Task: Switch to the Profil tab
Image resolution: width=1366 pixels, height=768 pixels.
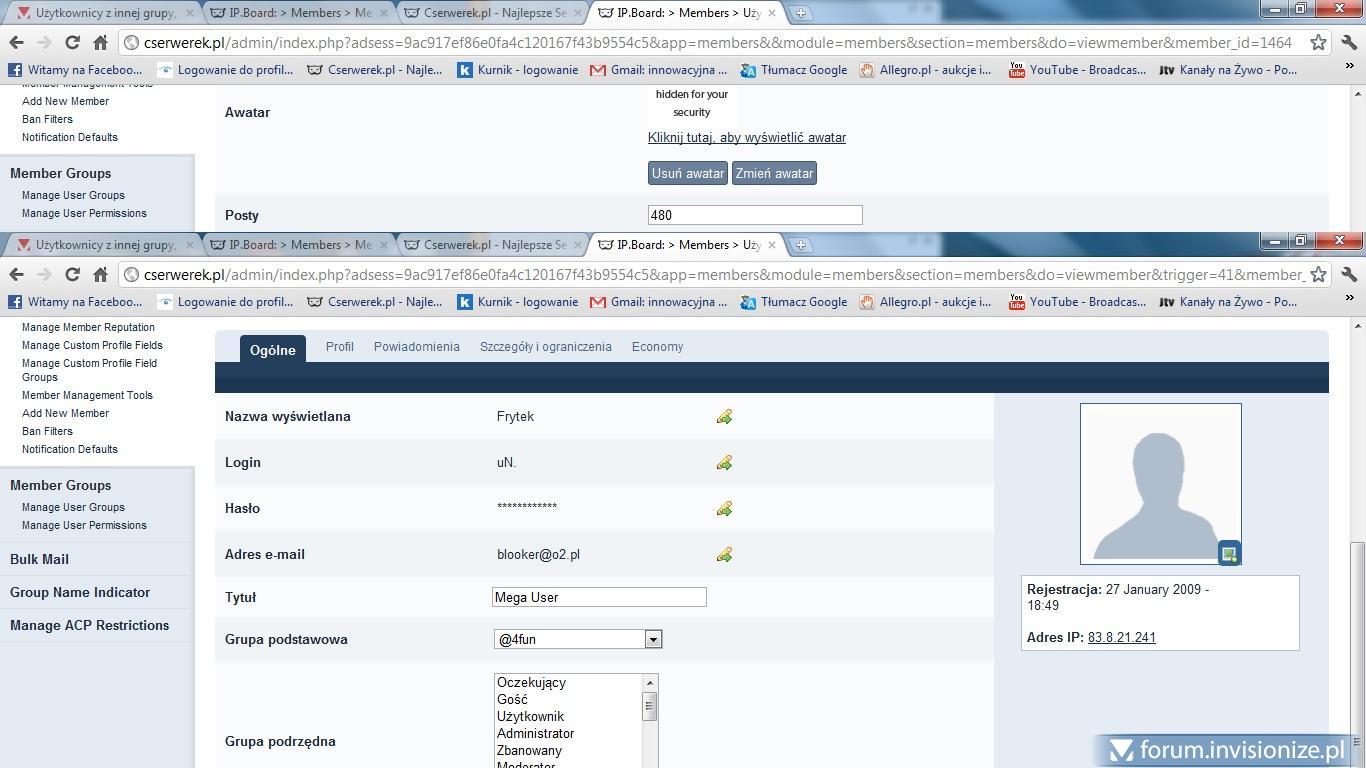Action: pyautogui.click(x=339, y=347)
